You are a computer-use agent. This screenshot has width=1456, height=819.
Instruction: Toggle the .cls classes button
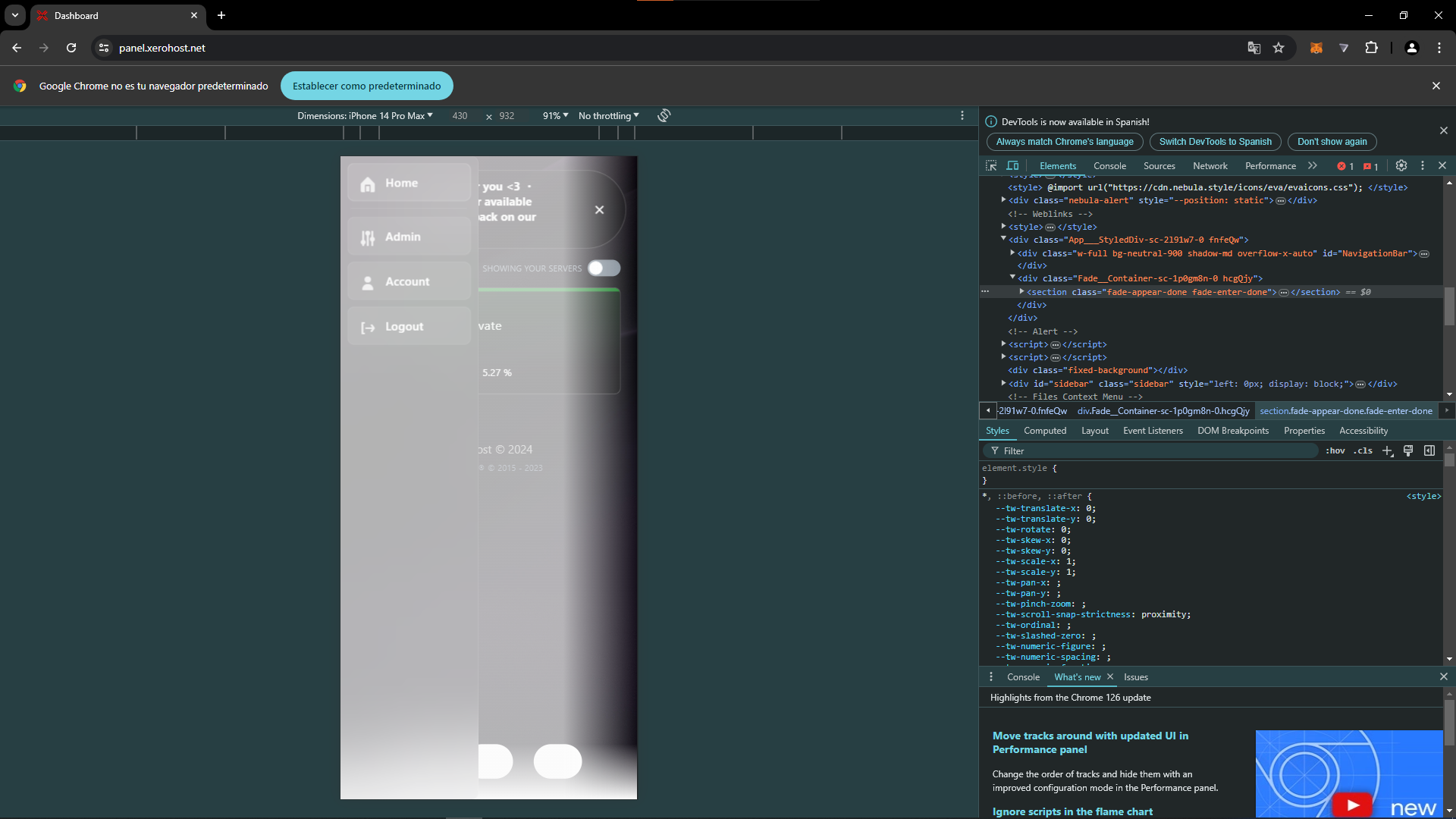[x=1363, y=450]
